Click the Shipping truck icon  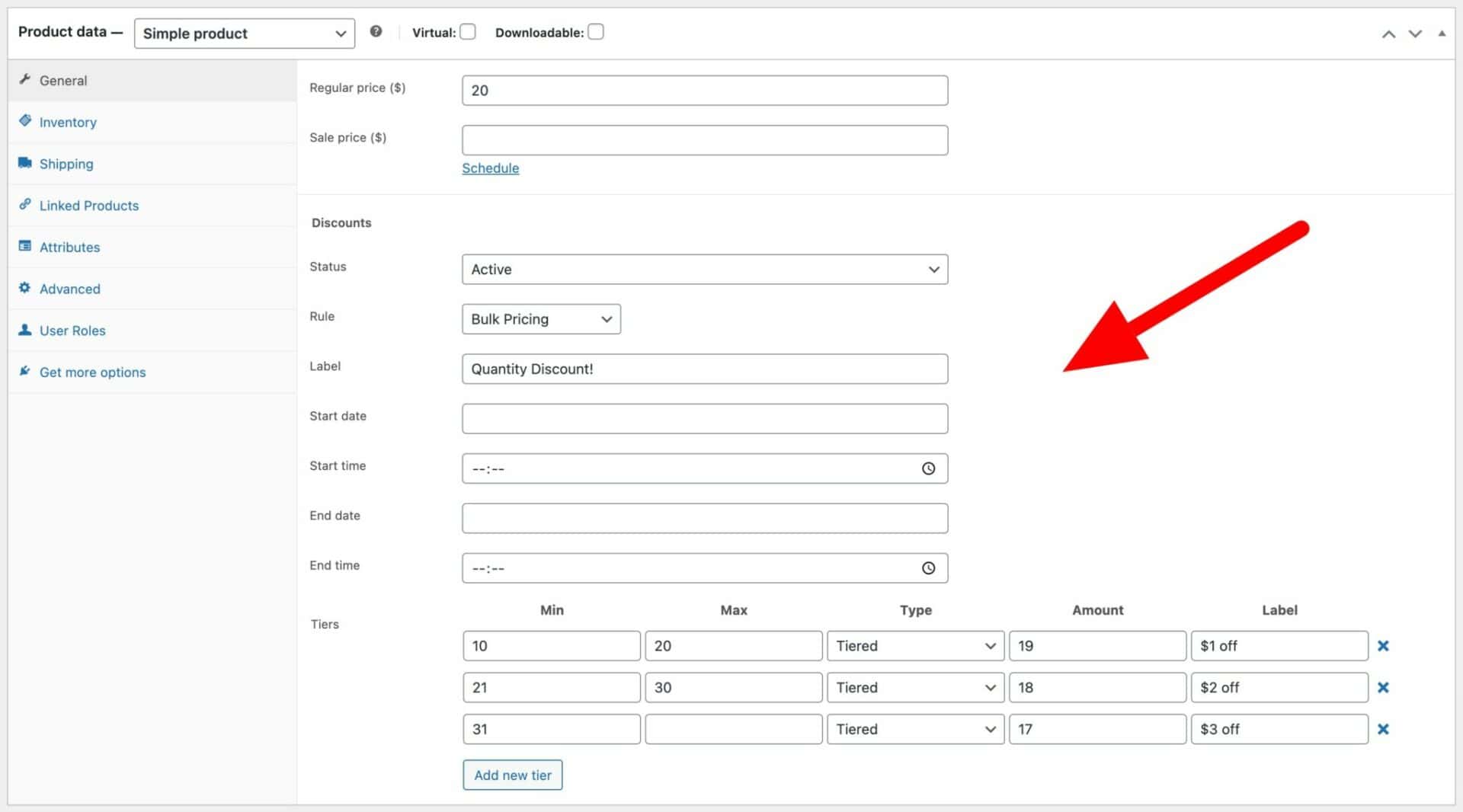coord(25,162)
